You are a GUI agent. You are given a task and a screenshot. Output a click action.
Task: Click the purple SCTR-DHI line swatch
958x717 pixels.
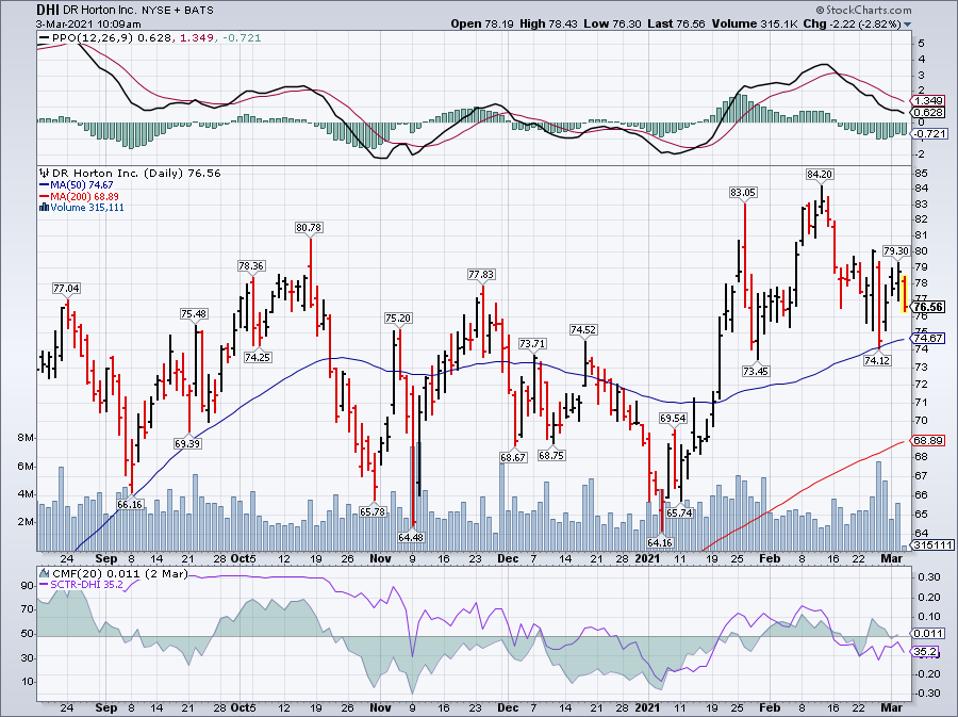pos(43,585)
